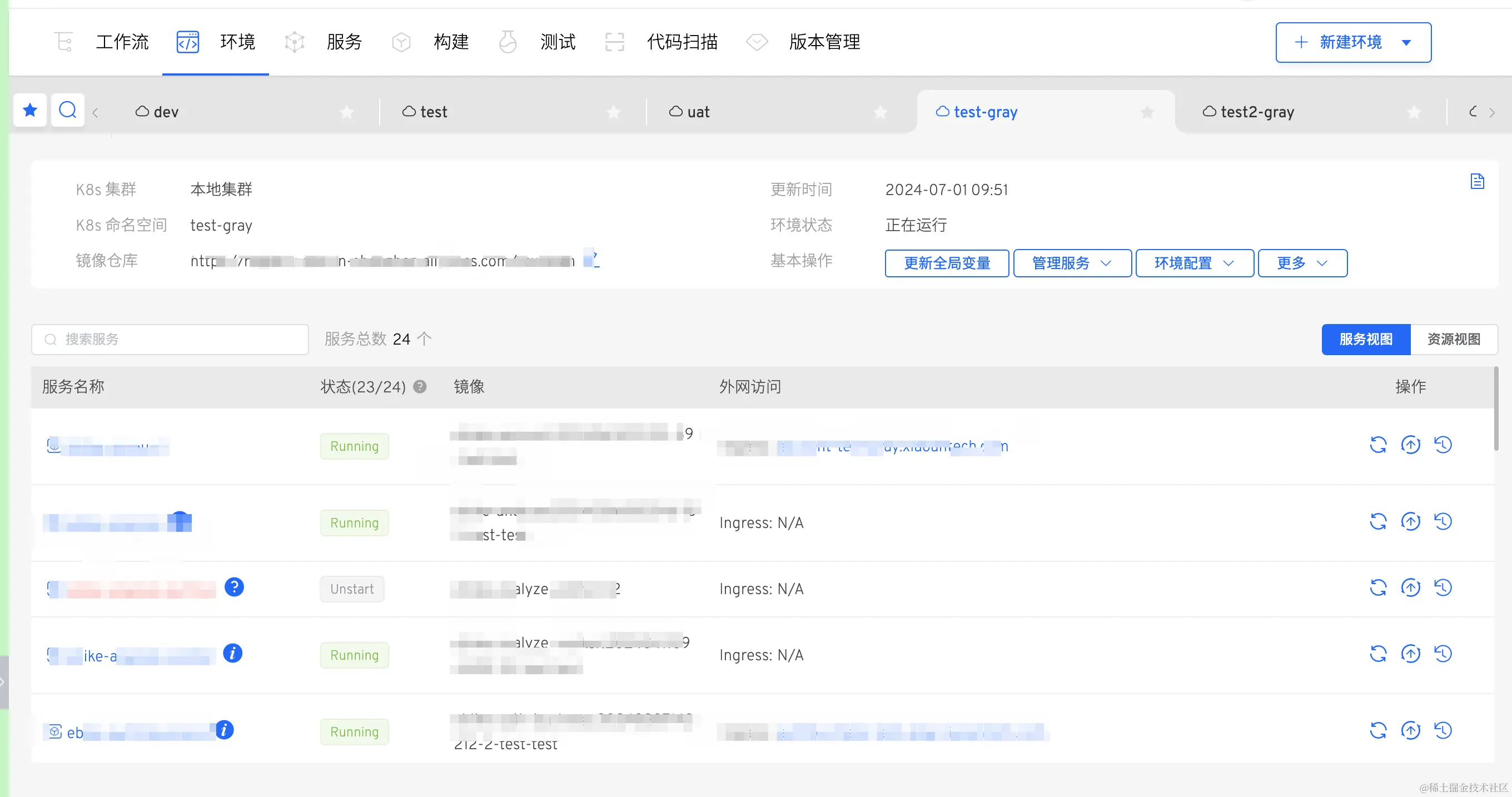
Task: Click the environment search magnifier icon
Action: click(x=67, y=109)
